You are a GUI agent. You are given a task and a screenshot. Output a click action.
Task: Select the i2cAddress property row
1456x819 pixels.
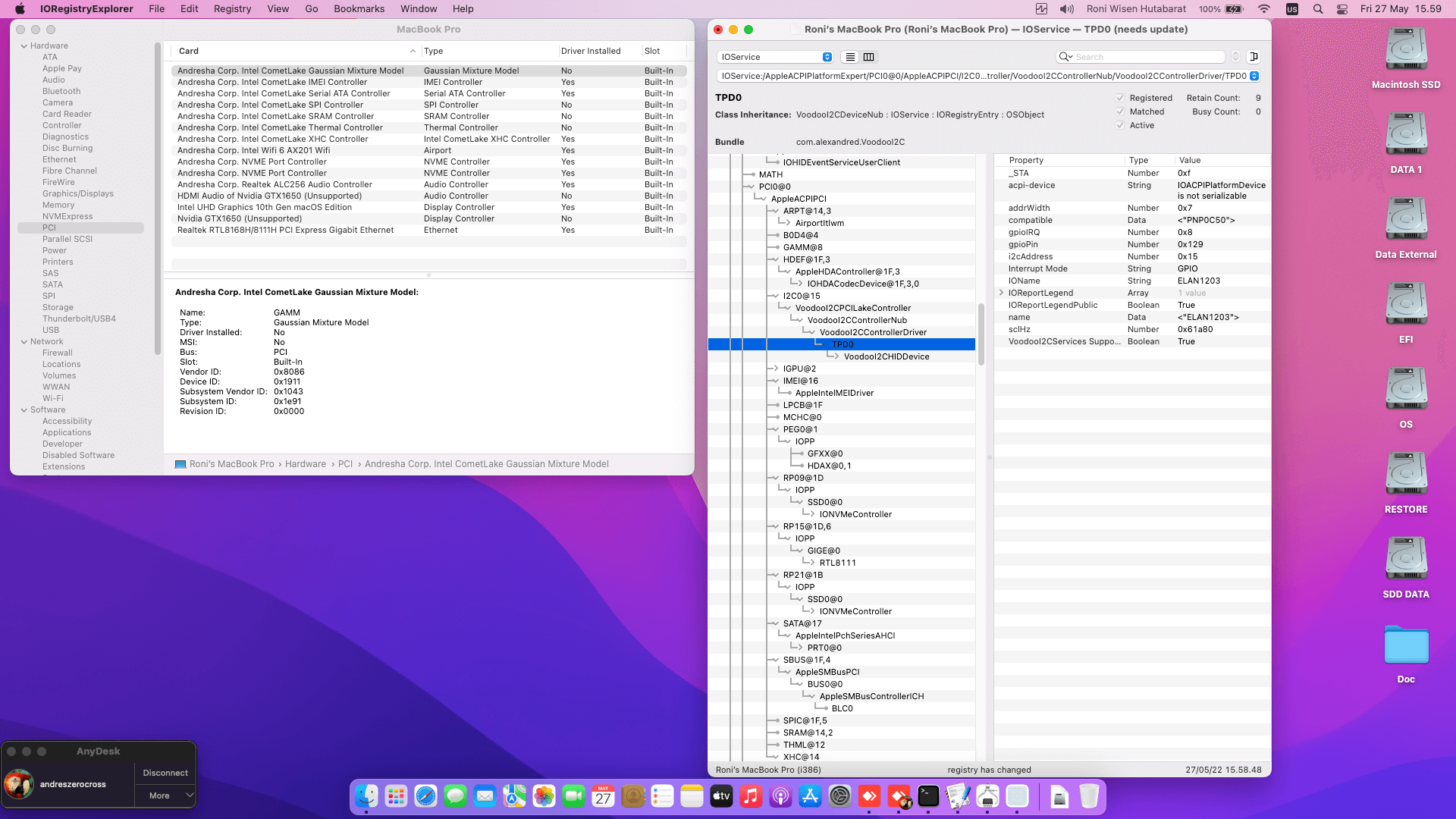(x=1133, y=256)
